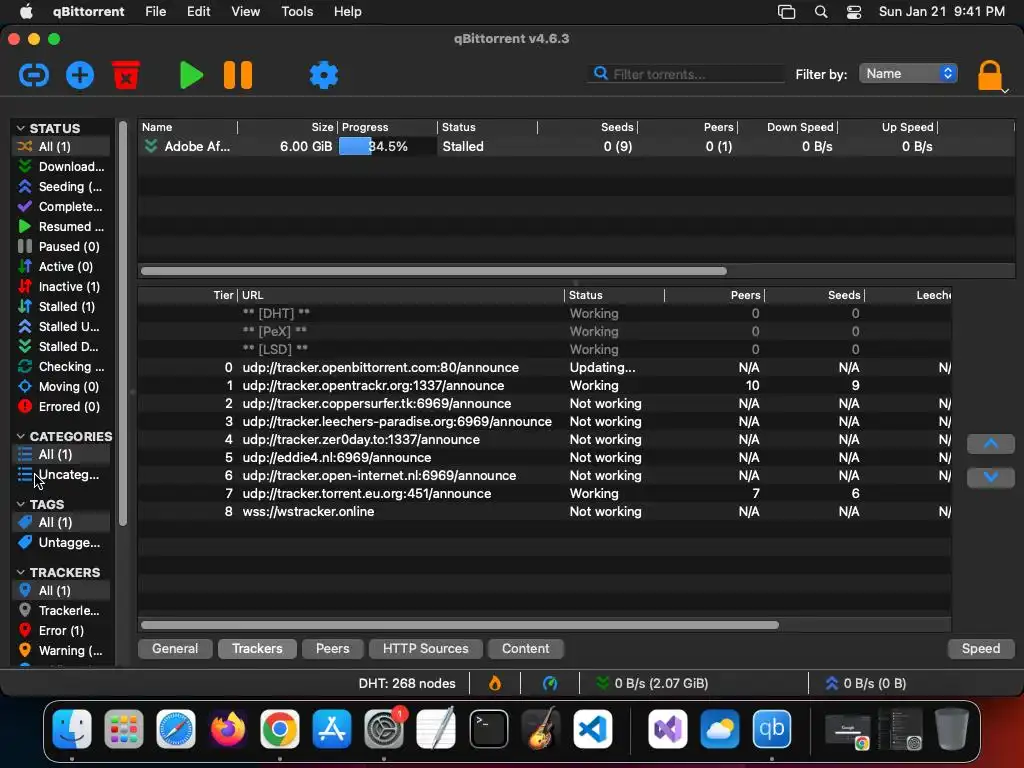Select the Seeding status filter

(x=61, y=187)
